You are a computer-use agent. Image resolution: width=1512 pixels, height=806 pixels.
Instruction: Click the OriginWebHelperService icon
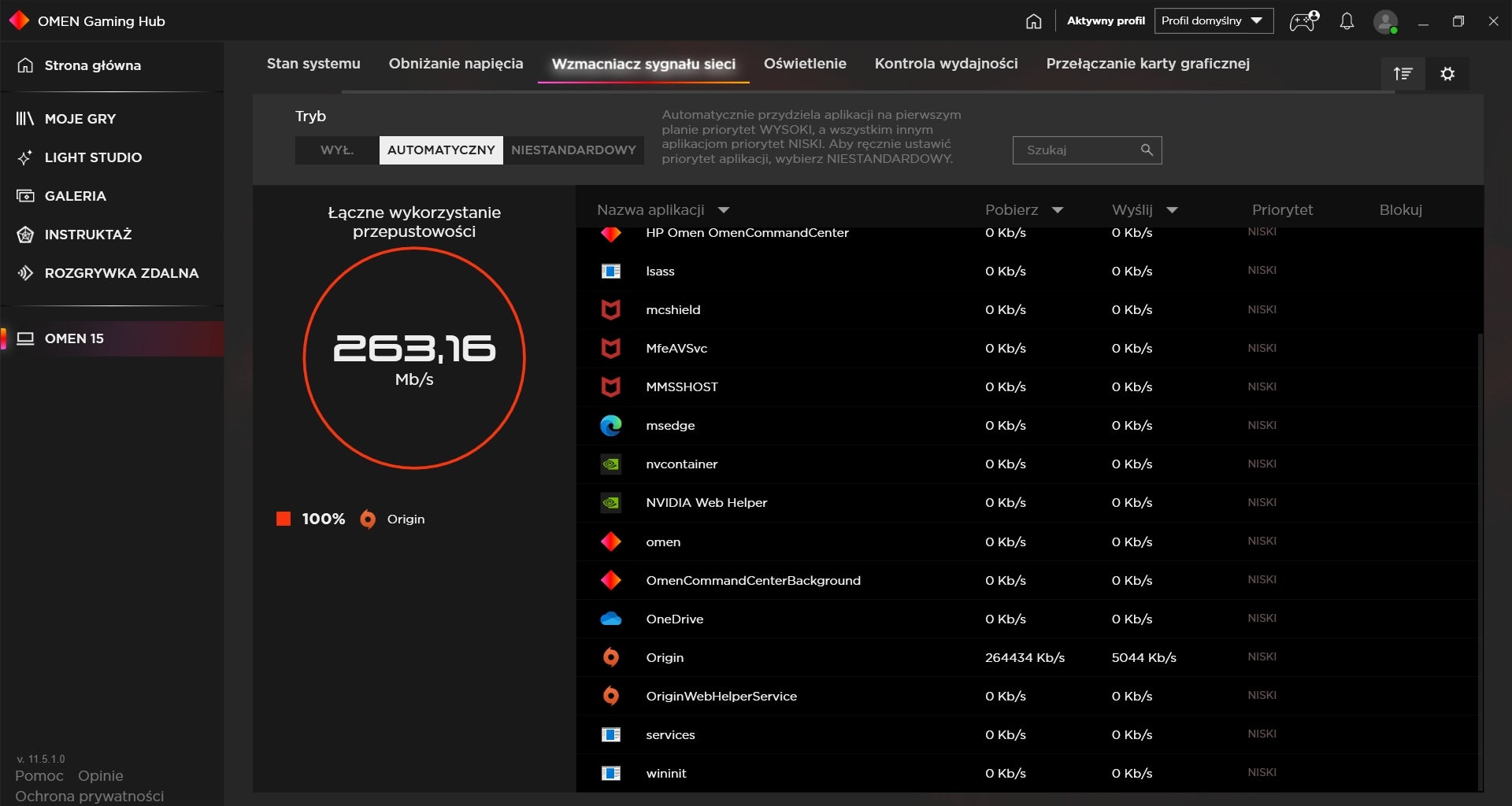click(611, 696)
